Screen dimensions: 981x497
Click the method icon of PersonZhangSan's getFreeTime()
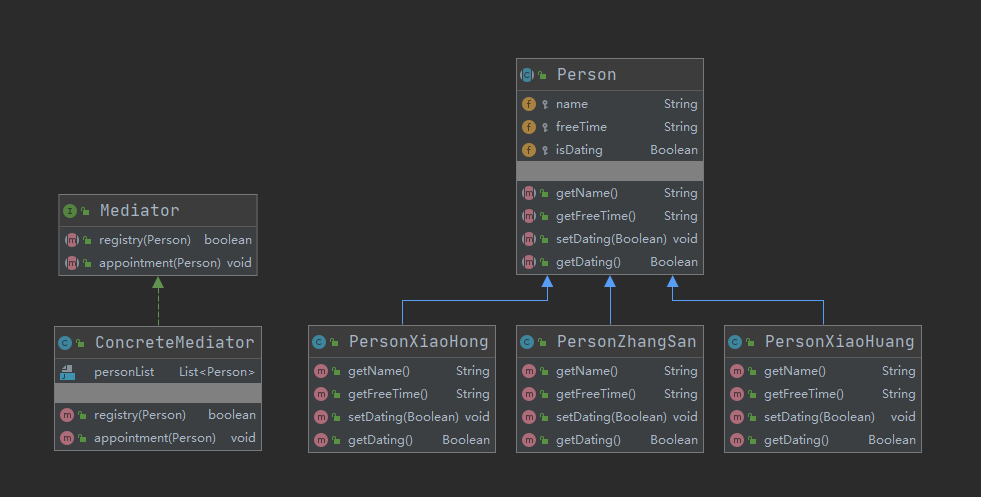tap(529, 394)
